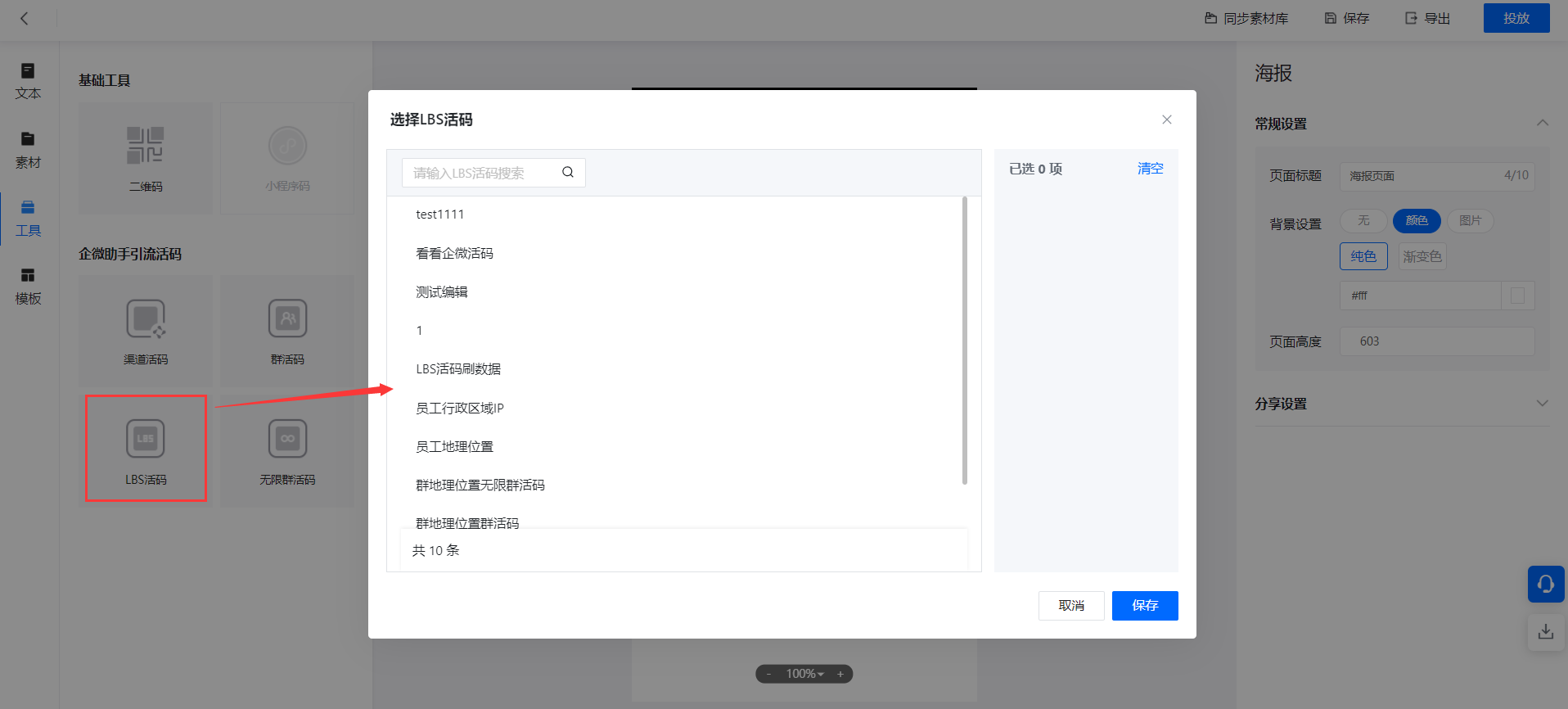This screenshot has height=709, width=1568.
Task: Click the search magnifier icon
Action: pyautogui.click(x=568, y=173)
